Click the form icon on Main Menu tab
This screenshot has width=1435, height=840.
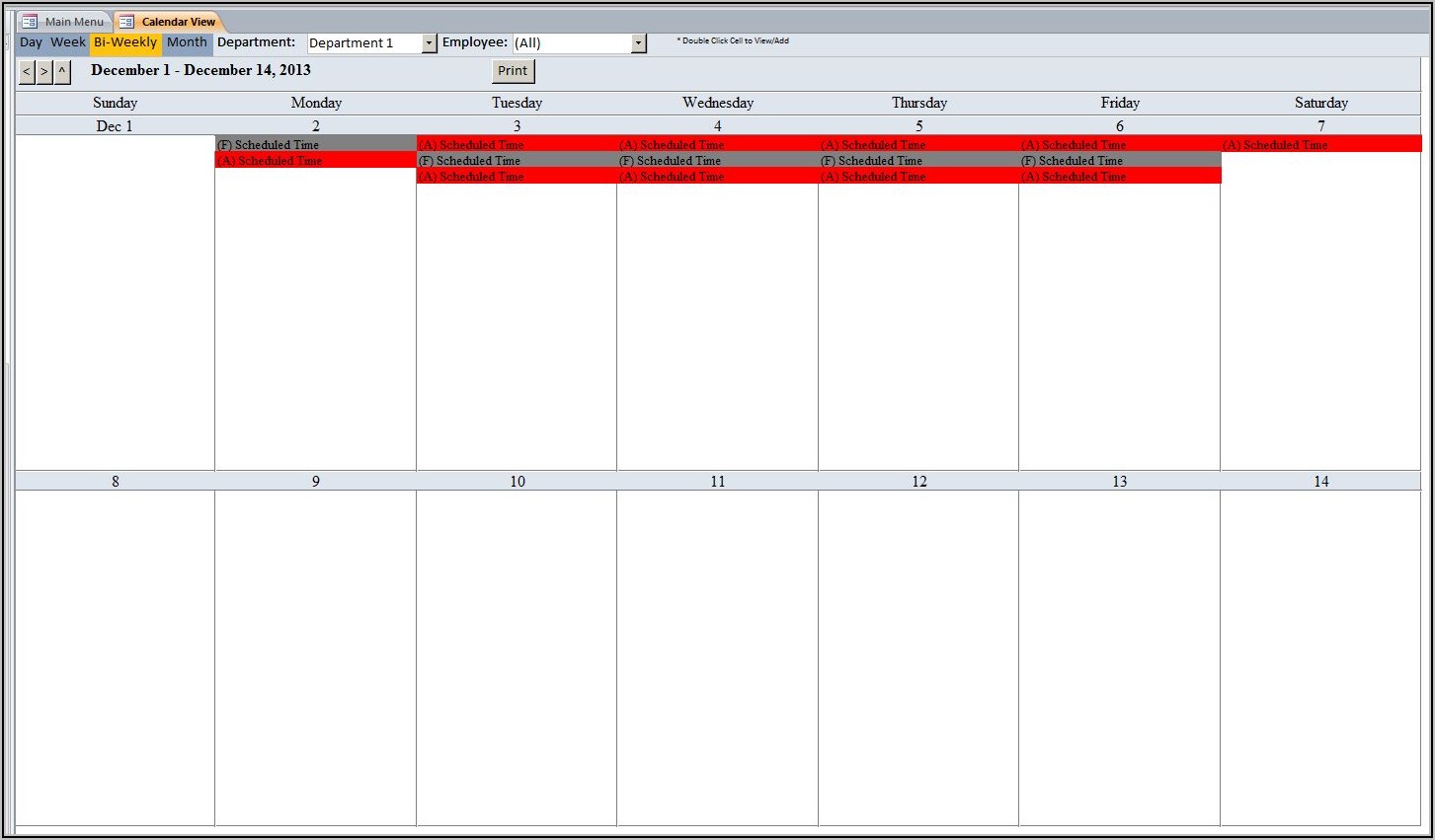pyautogui.click(x=30, y=22)
